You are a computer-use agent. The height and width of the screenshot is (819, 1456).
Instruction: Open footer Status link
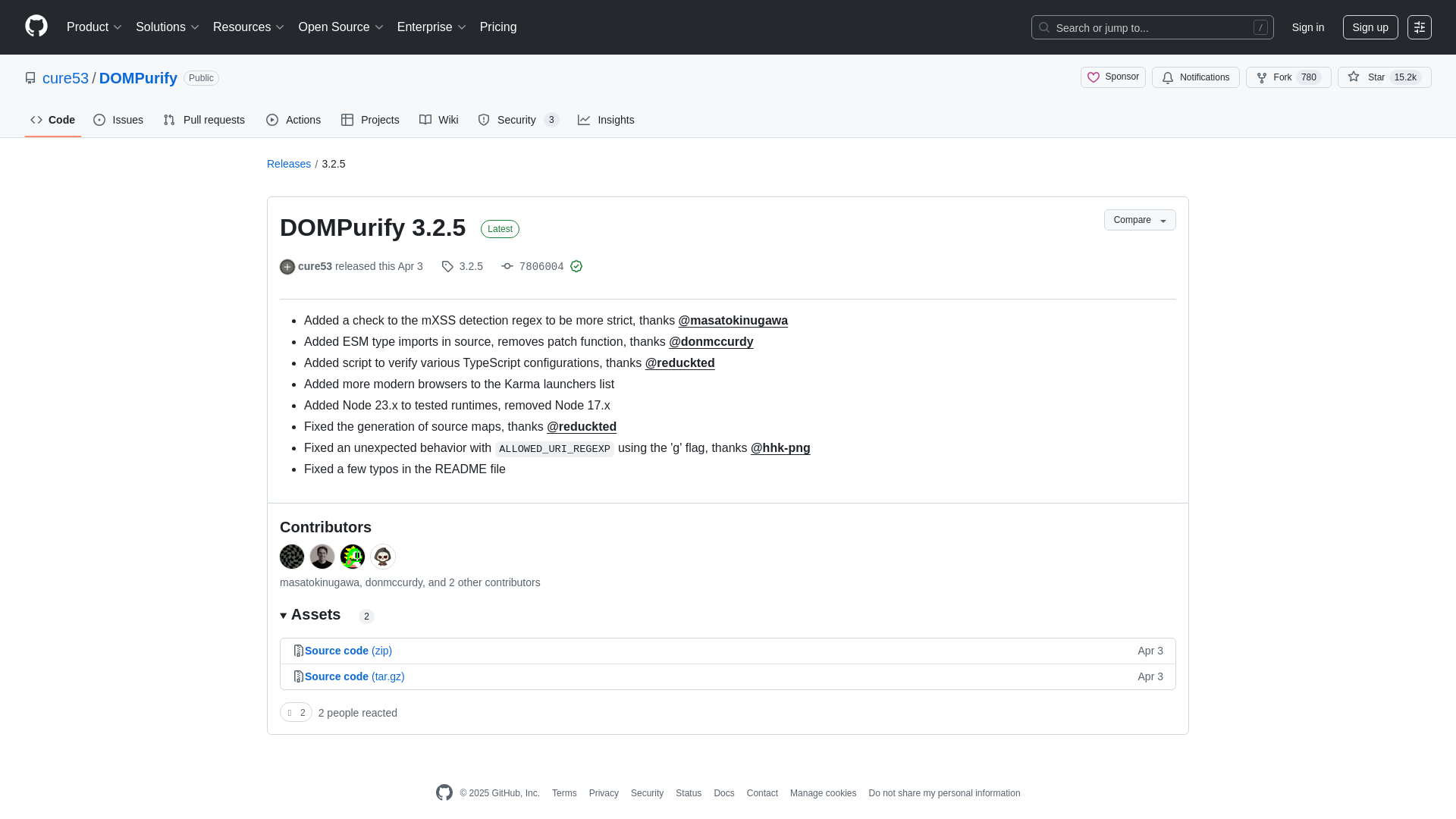689,793
